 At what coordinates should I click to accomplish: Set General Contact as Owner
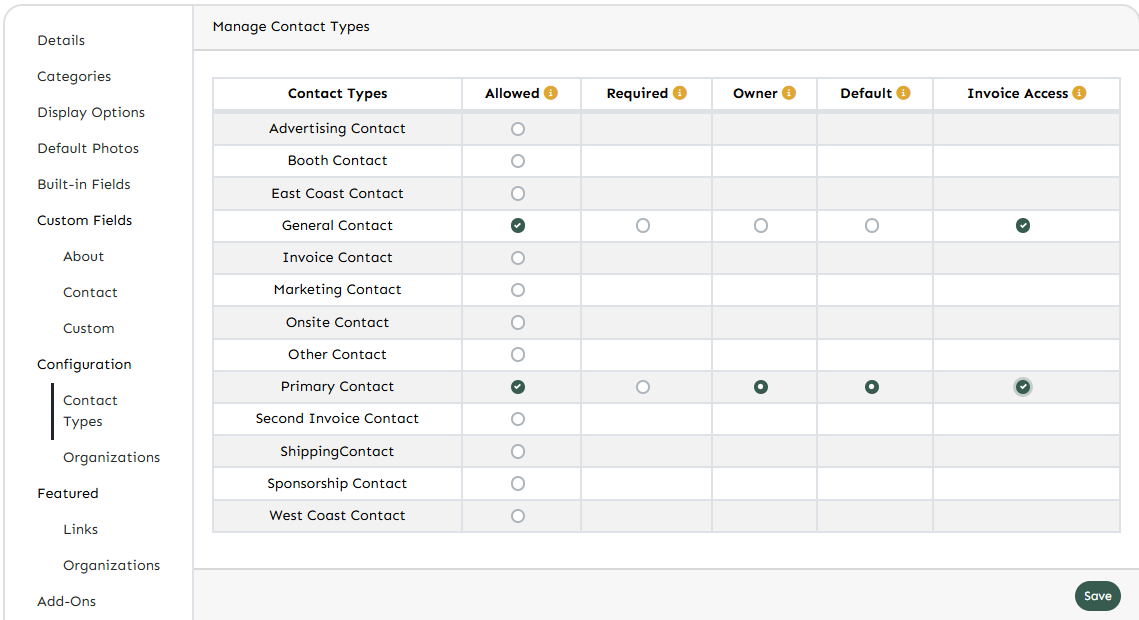click(761, 226)
